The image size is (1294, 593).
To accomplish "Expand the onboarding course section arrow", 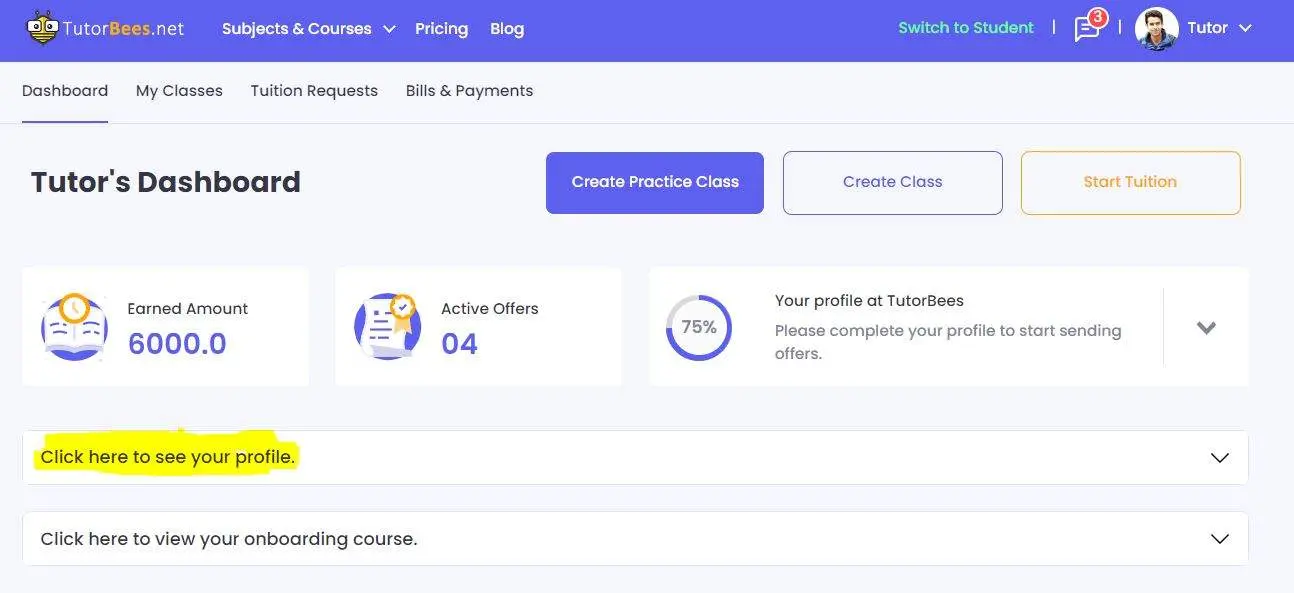I will [1219, 539].
